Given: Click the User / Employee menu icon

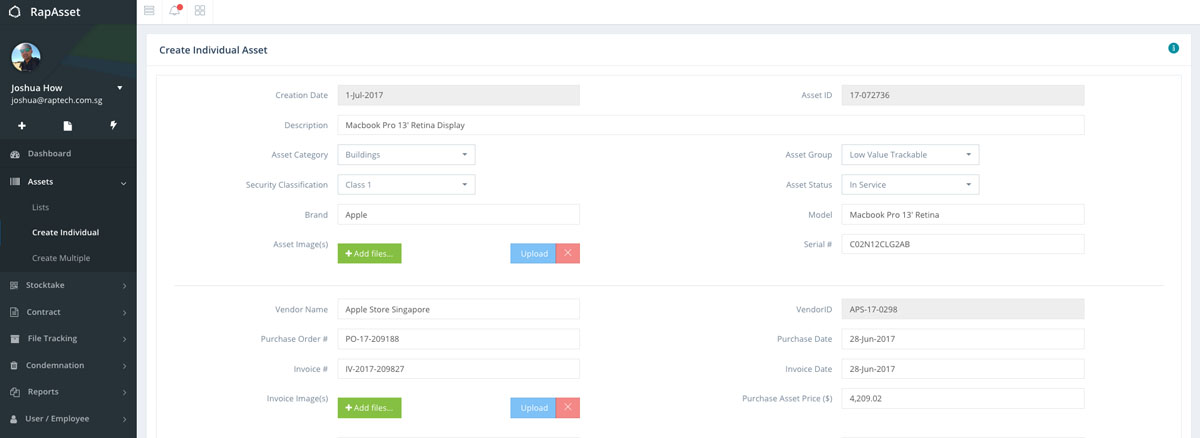Looking at the screenshot, I should (x=15, y=419).
